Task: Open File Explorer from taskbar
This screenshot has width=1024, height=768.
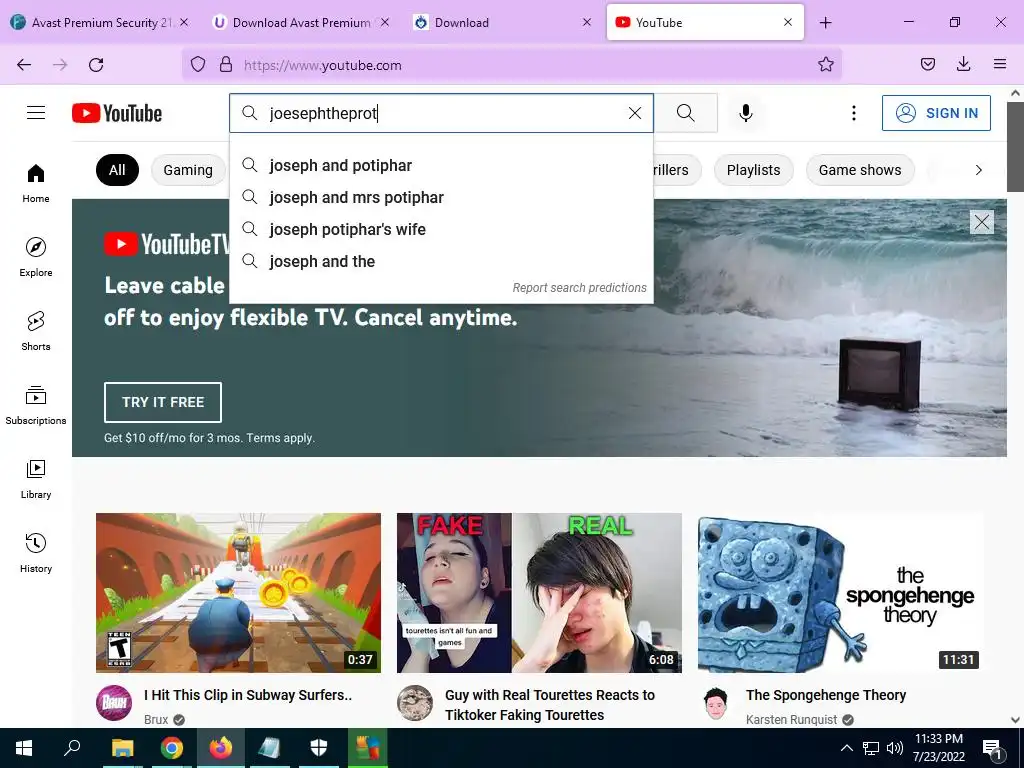Action: pyautogui.click(x=122, y=748)
